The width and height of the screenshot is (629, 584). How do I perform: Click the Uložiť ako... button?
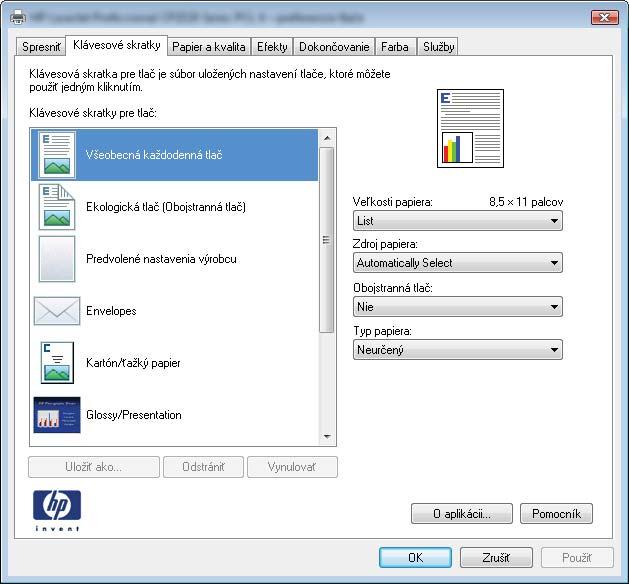94,467
